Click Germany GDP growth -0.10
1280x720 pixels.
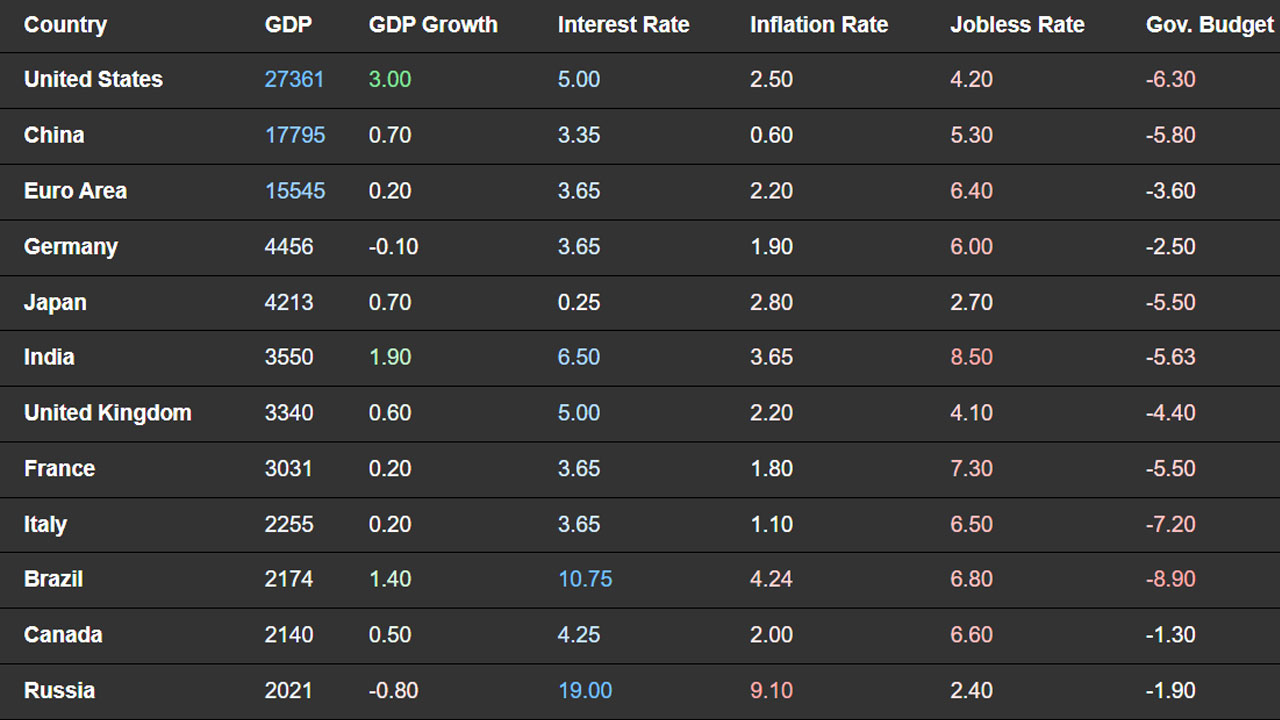coord(394,247)
